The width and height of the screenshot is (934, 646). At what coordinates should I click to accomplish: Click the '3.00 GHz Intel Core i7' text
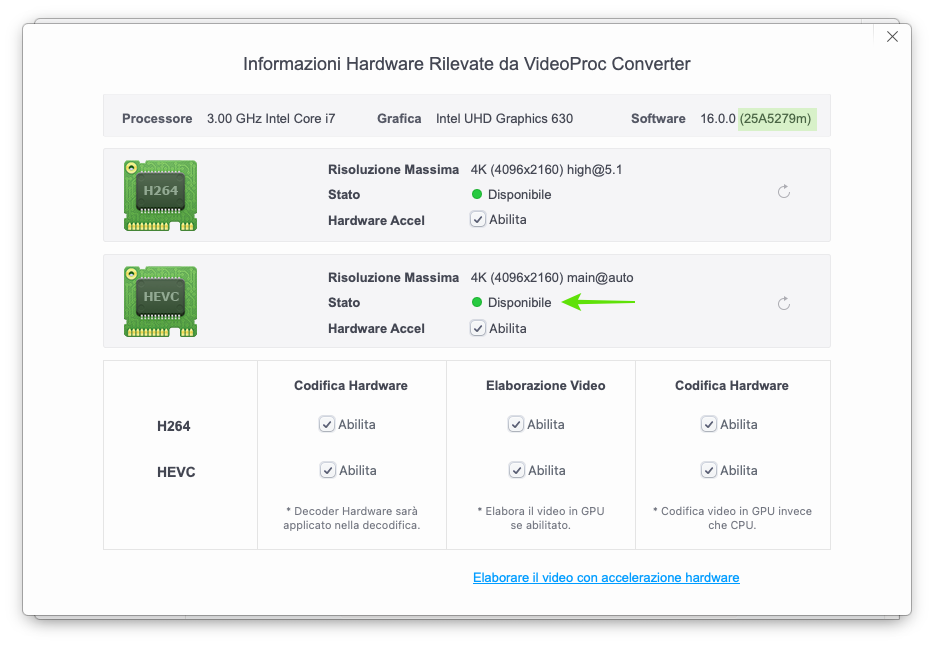271,118
